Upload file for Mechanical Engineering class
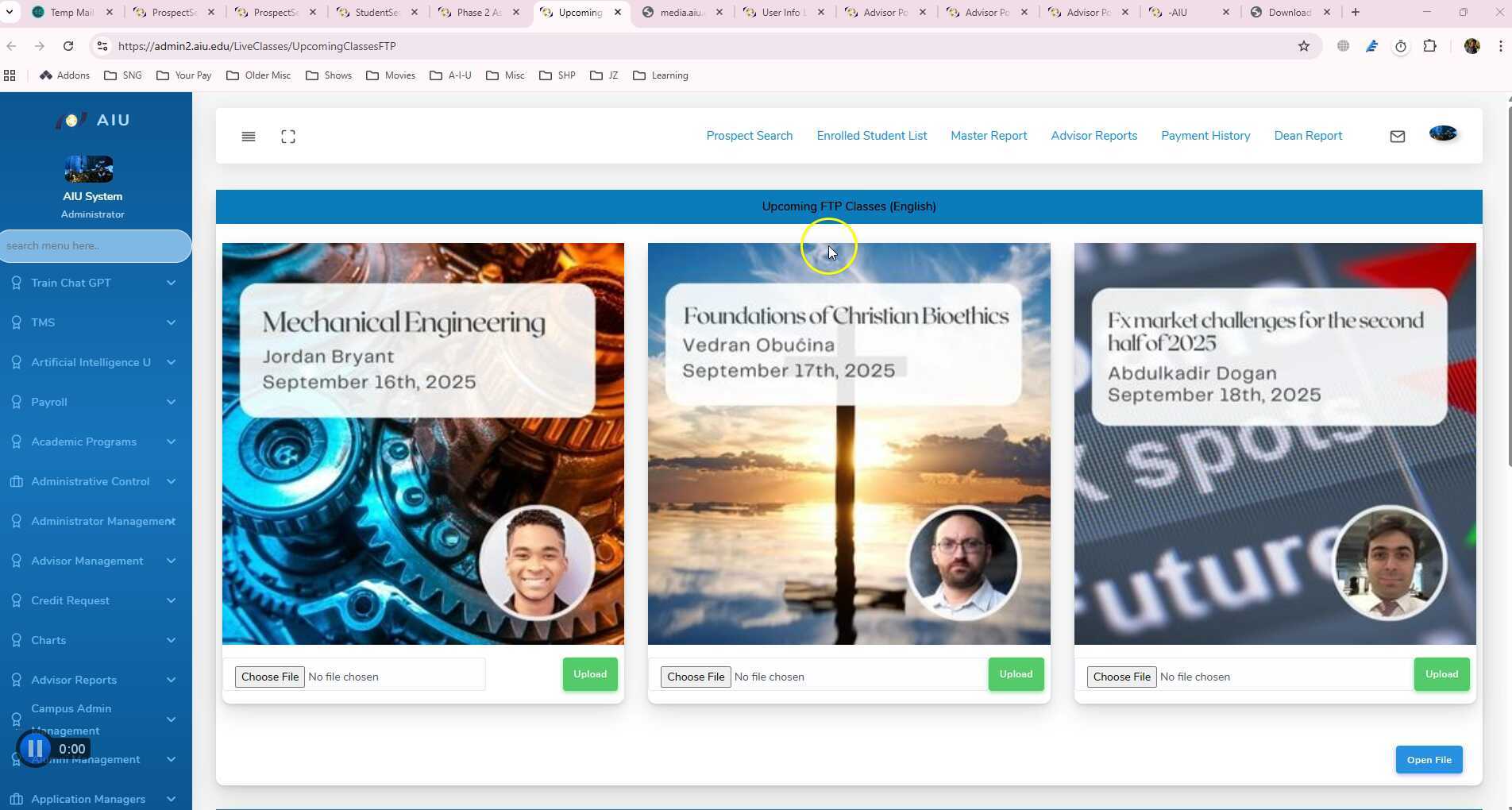The image size is (1512, 810). [589, 674]
